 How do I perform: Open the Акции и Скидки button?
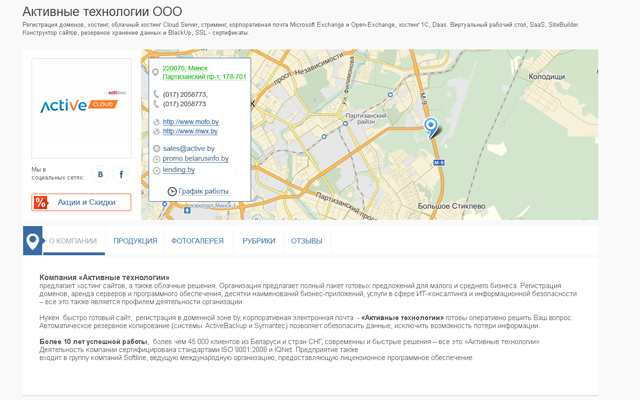pos(86,203)
